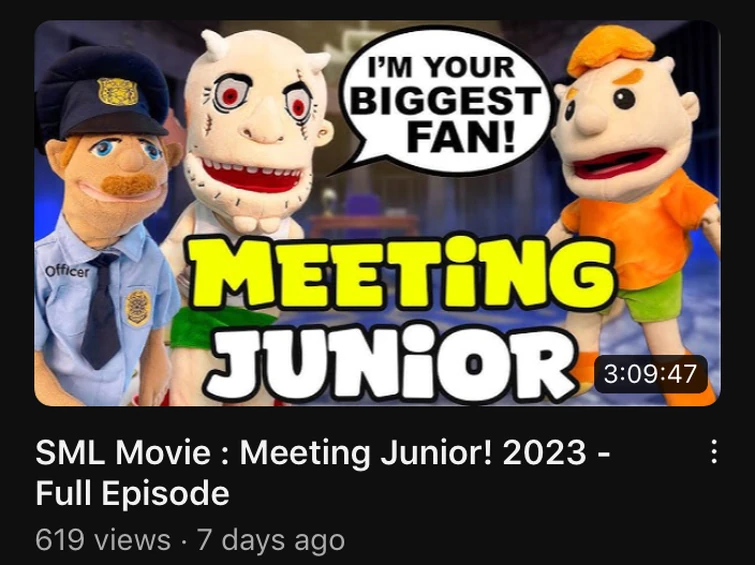Click the police officer puppet in thumbnail
Image resolution: width=755 pixels, height=565 pixels.
(x=104, y=226)
